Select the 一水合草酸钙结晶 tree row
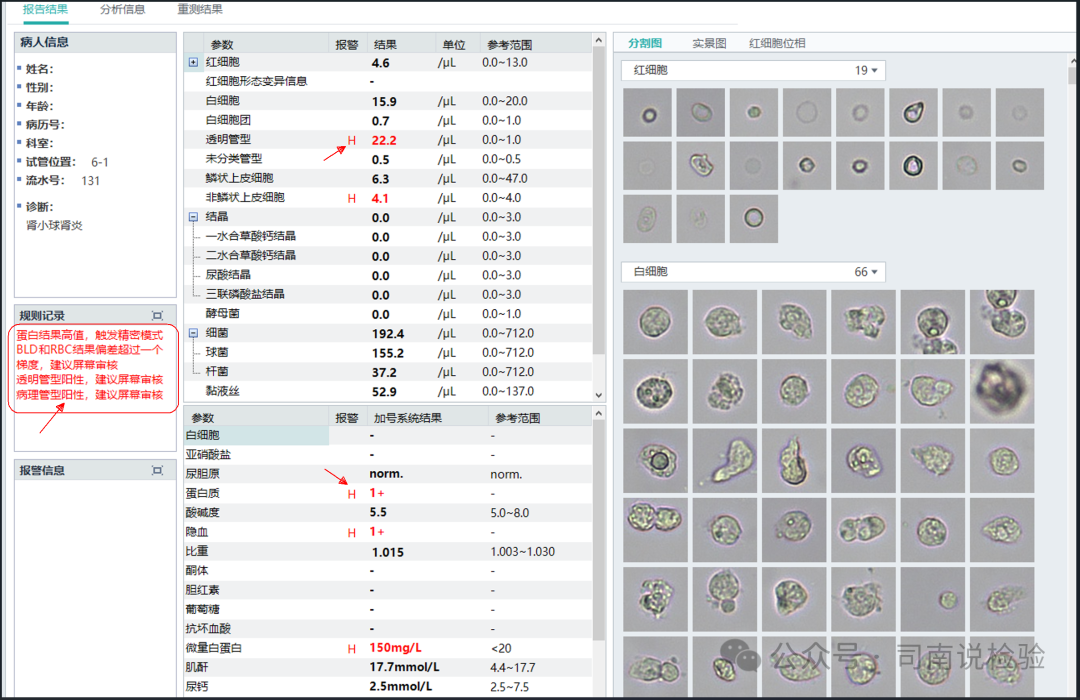The width and height of the screenshot is (1080, 700). click(x=387, y=236)
